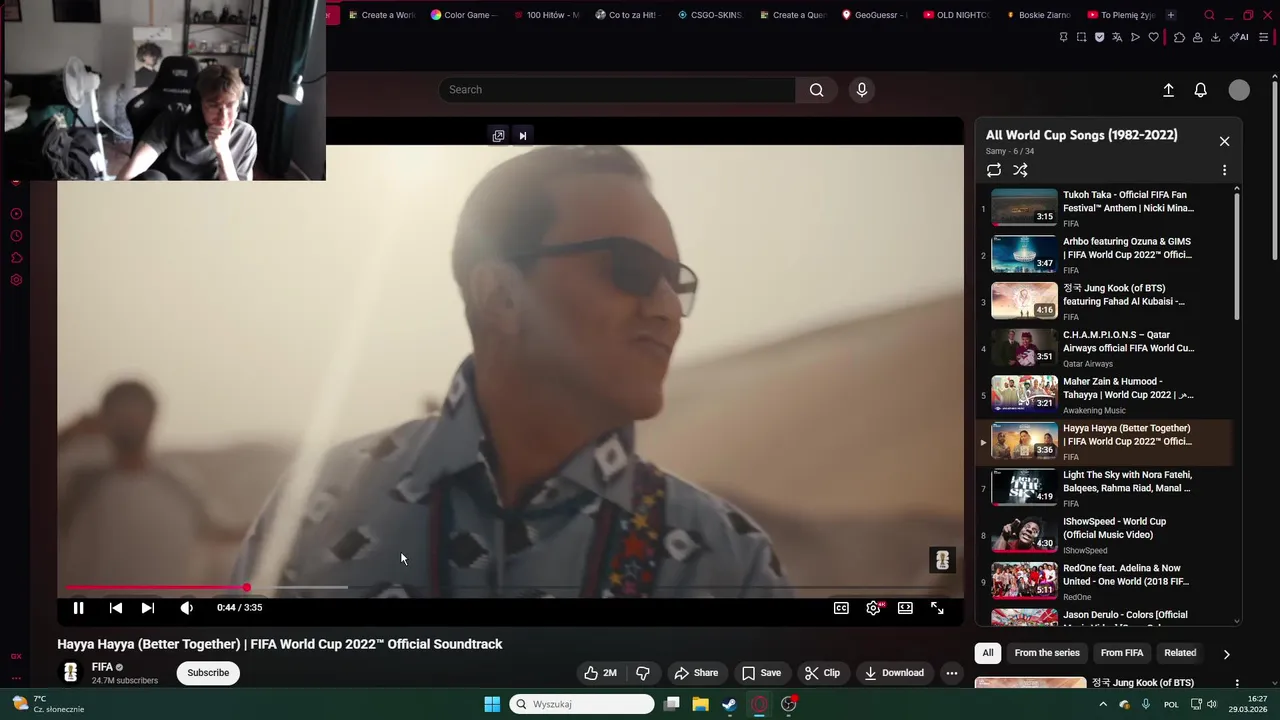Screen dimensions: 1280x720
Task: Select the All filter chip
Action: 988,653
